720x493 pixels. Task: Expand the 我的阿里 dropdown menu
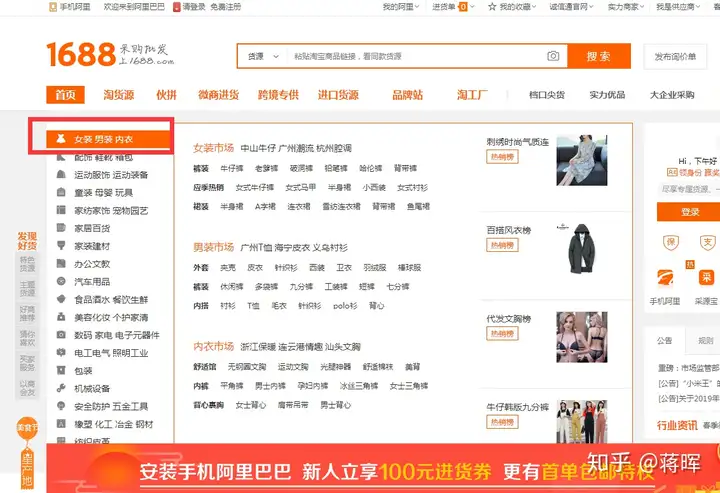[401, 6]
